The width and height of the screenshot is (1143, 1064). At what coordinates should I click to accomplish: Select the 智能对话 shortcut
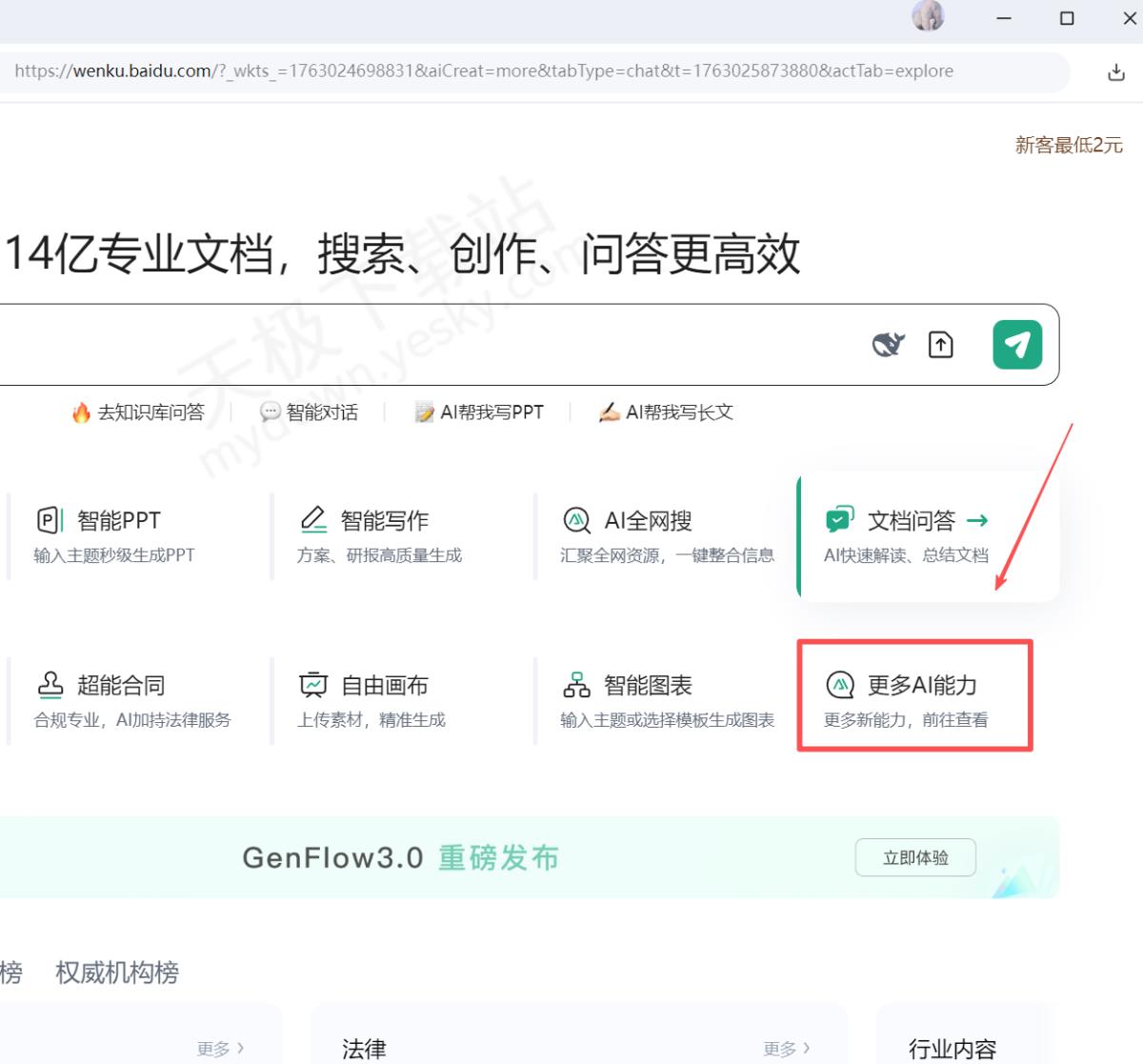click(311, 412)
